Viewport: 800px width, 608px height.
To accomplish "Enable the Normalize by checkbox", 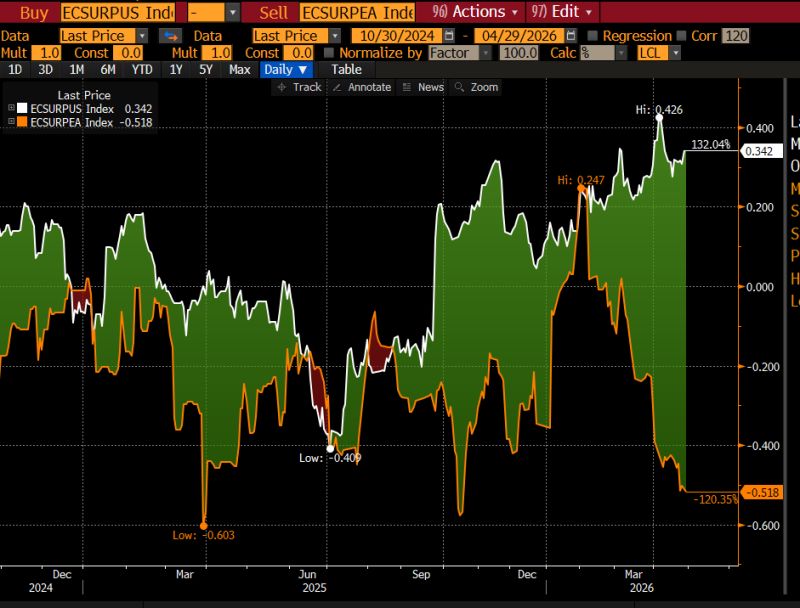I will [x=330, y=52].
